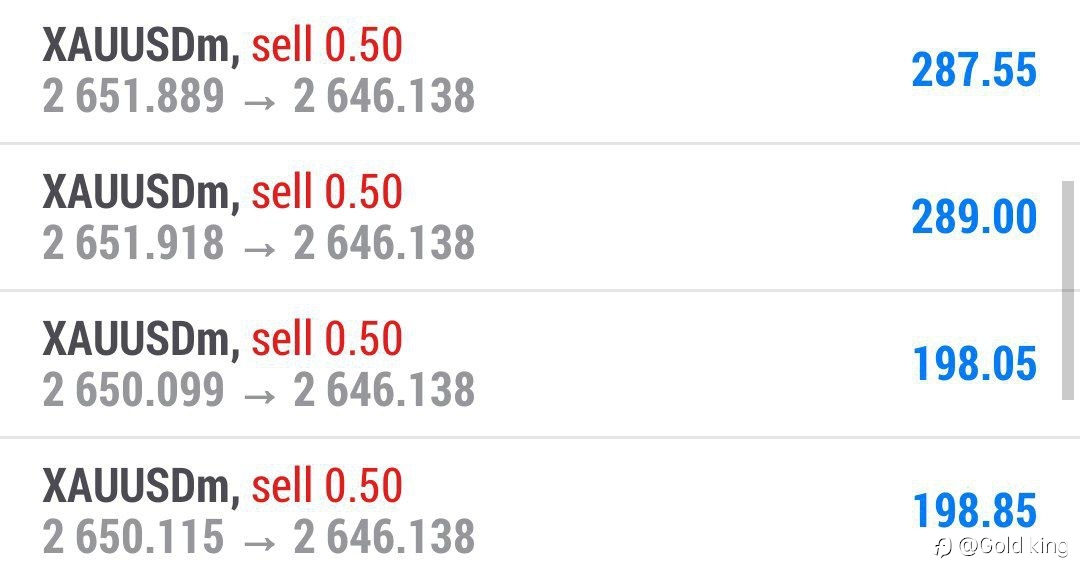1080x583 pixels.
Task: Select the trade with 198.85 profit
Action: pyautogui.click(x=540, y=511)
